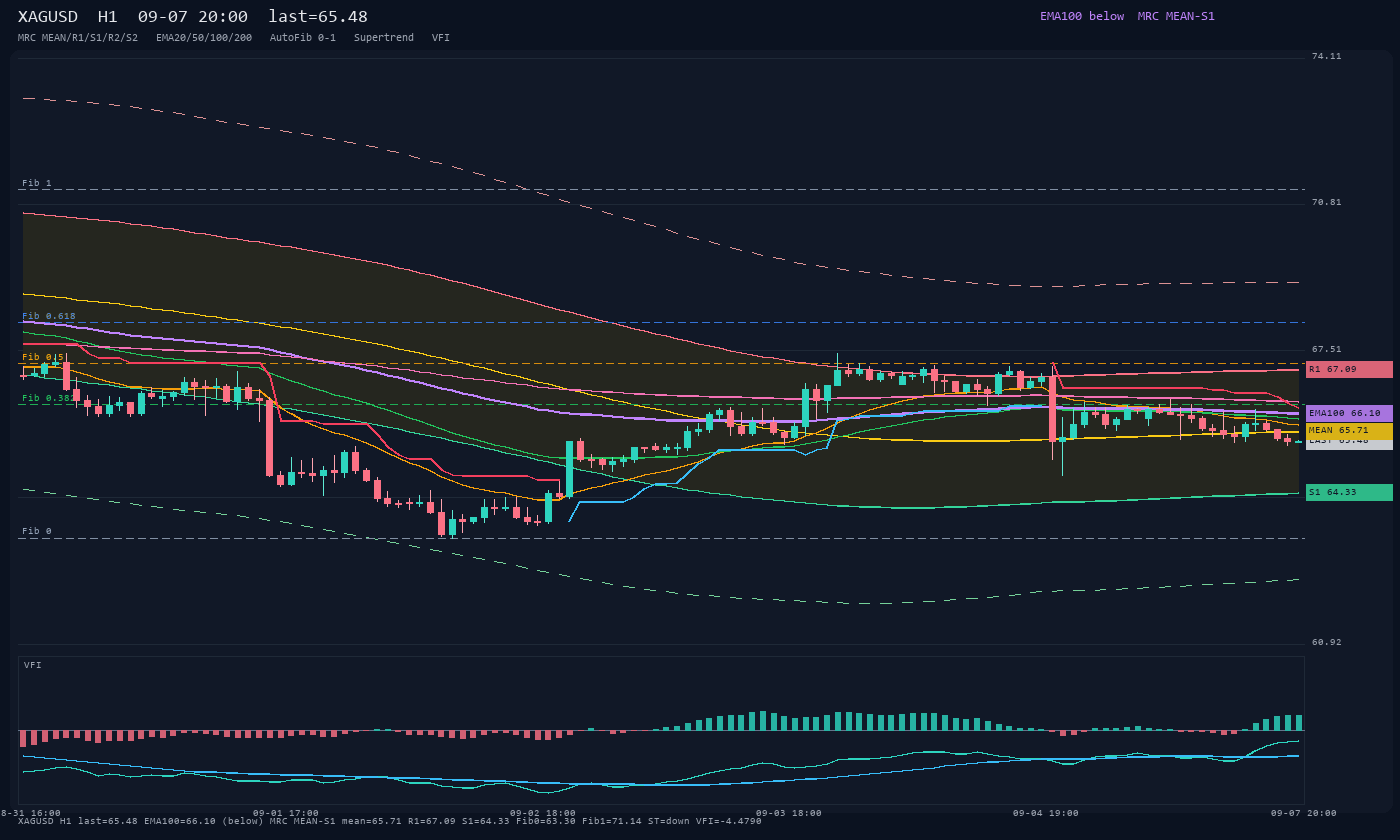This screenshot has height=840, width=1400.
Task: Click the S1 64.33 price tag
Action: [x=1349, y=492]
